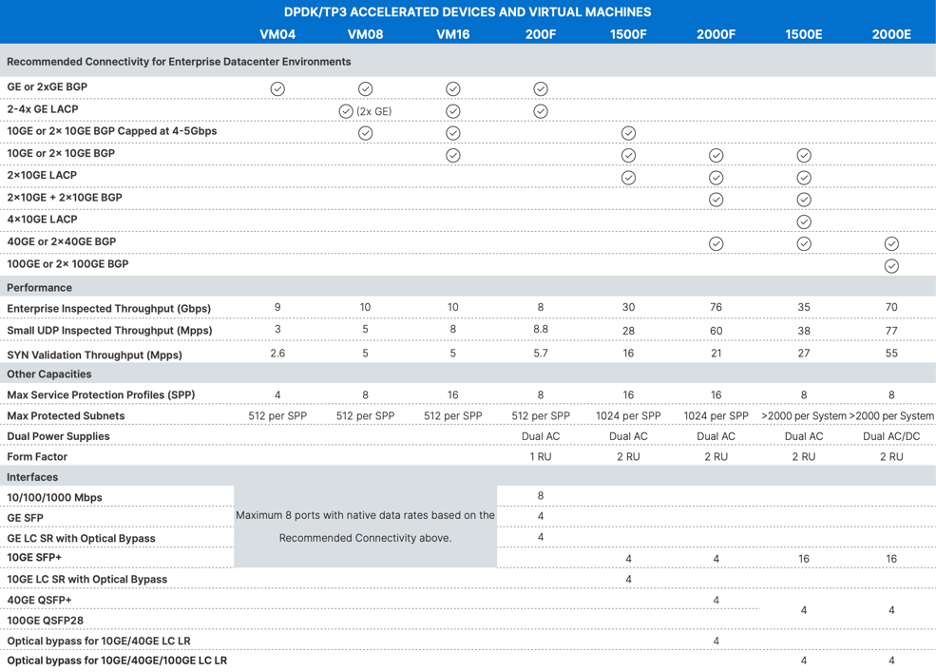Click the DPDK/TP3 Accelerated Devices title bar
The width and height of the screenshot is (936, 672).
point(468,12)
